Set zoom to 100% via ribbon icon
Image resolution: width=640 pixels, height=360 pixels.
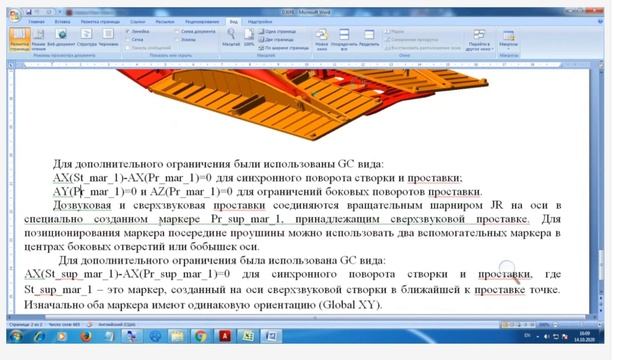[x=249, y=37]
